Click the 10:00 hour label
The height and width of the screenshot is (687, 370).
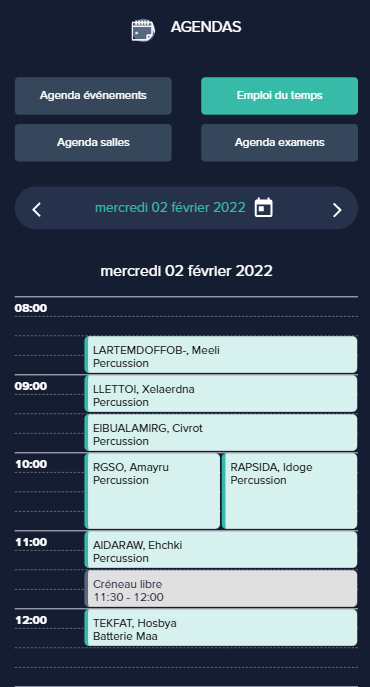(x=31, y=464)
